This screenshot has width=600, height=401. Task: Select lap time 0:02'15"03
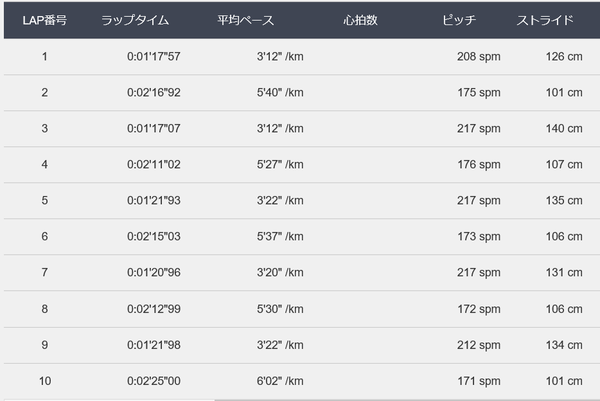(153, 236)
